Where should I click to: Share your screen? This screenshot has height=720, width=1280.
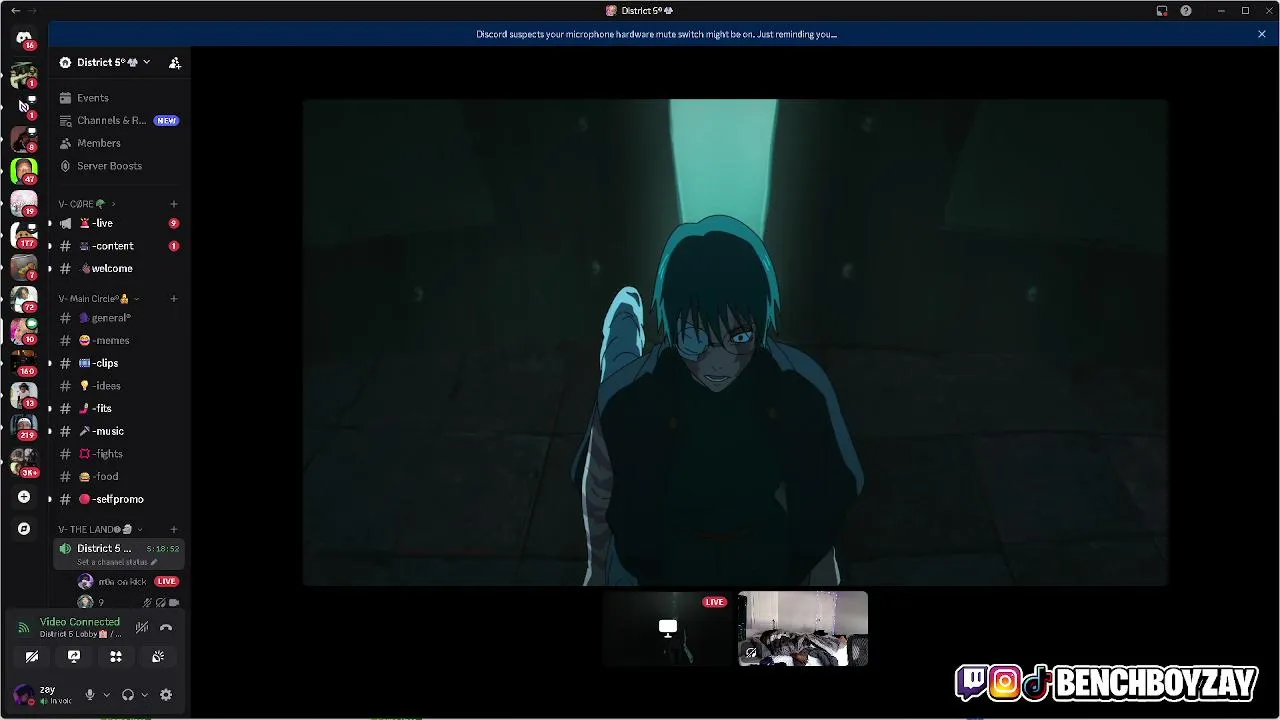[x=74, y=656]
